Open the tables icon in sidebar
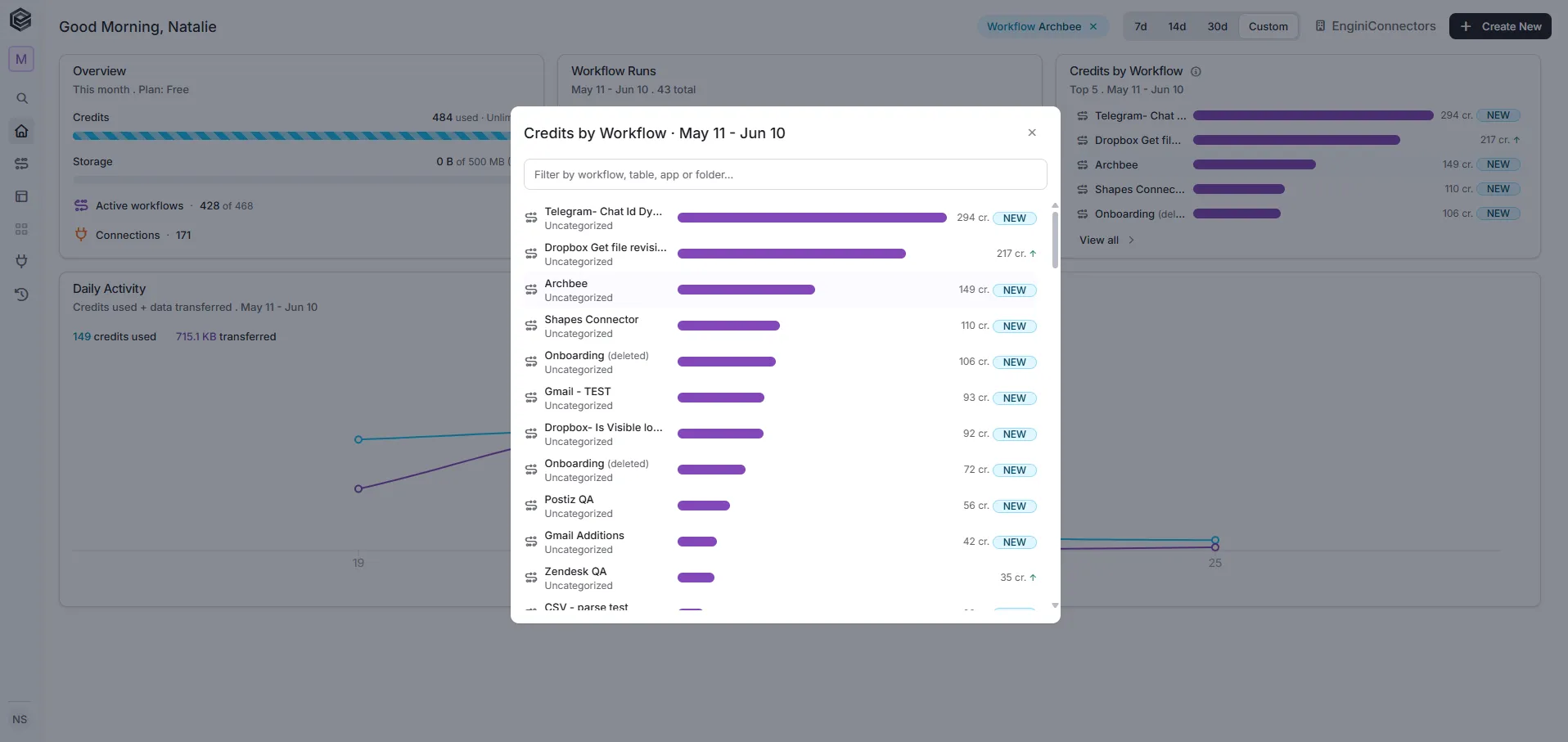 click(x=22, y=196)
